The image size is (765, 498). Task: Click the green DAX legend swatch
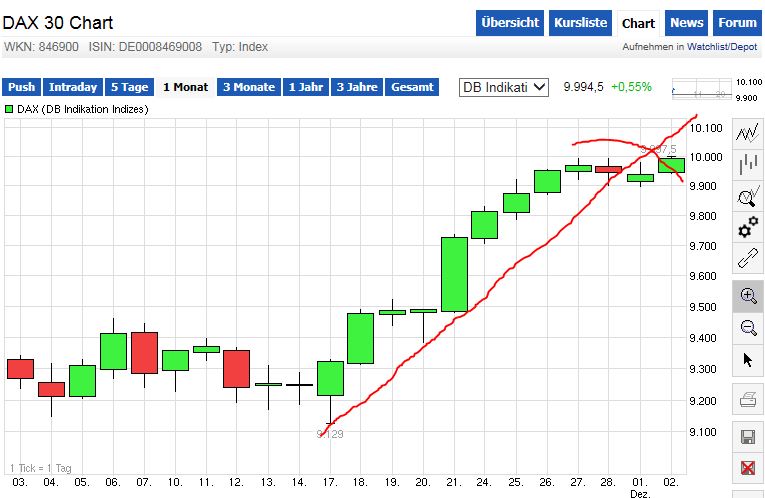click(9, 109)
